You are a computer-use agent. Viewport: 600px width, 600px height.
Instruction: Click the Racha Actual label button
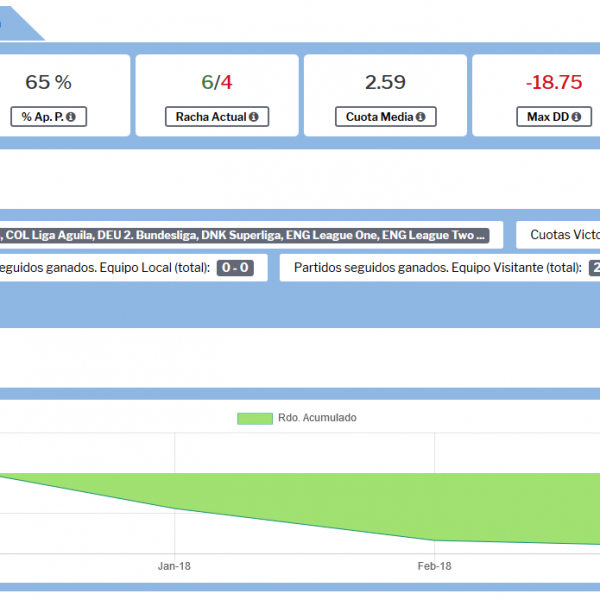(217, 117)
